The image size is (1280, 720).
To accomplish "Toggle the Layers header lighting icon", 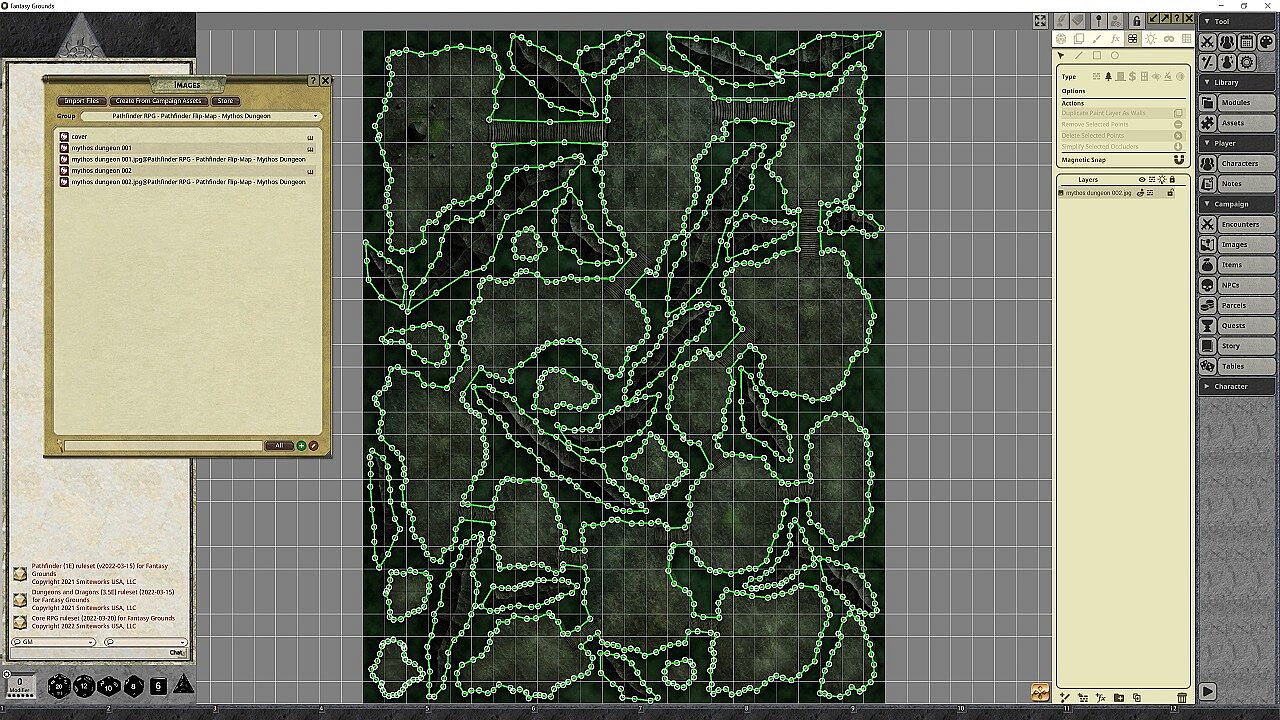I will tap(1162, 180).
